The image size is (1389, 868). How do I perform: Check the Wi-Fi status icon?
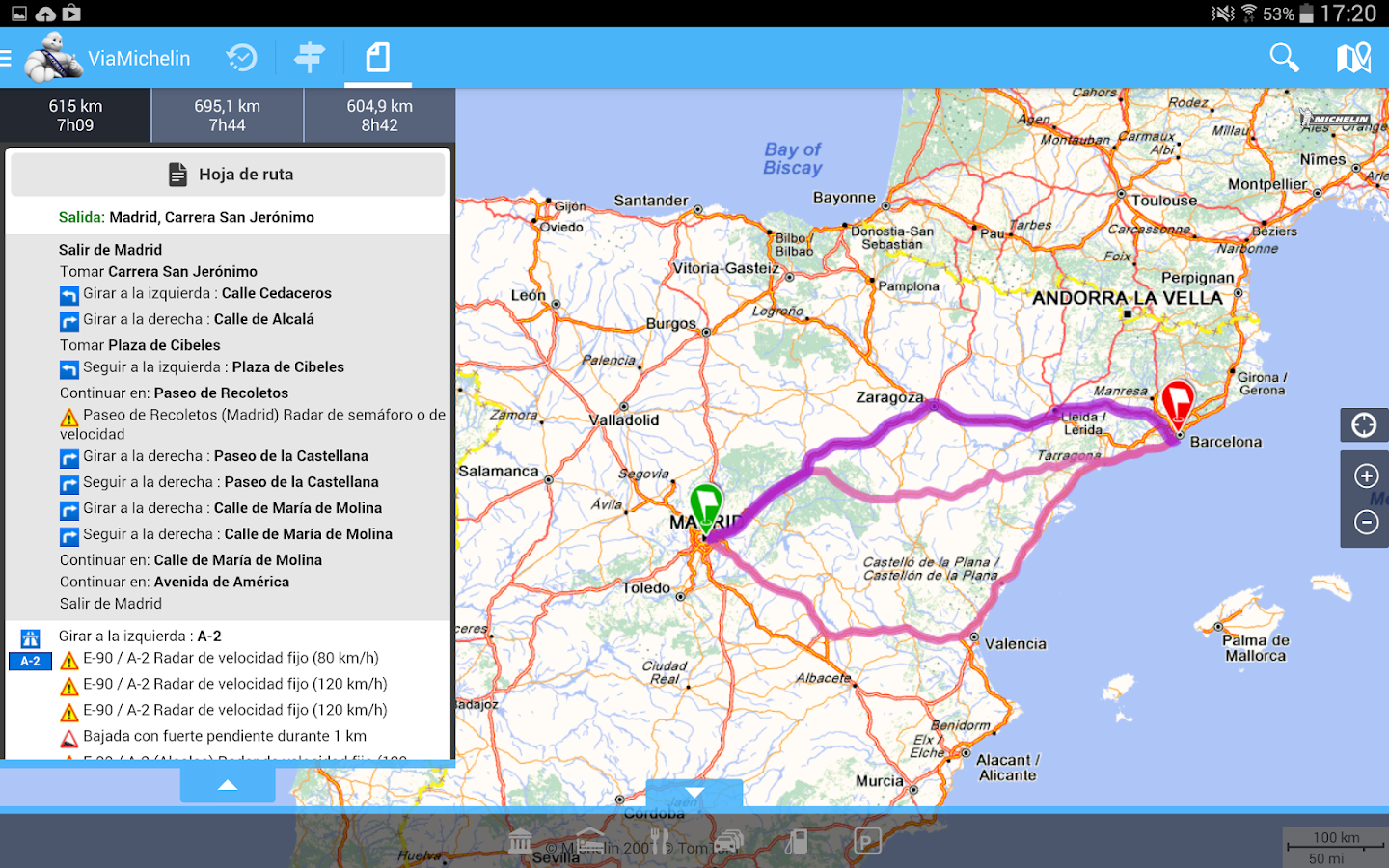coord(1249,14)
